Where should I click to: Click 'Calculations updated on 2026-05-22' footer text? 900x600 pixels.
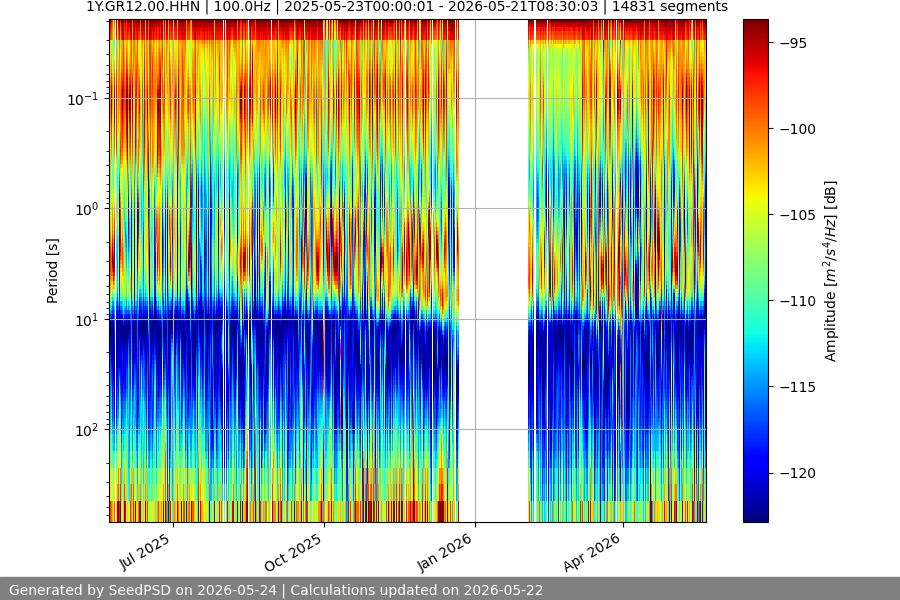(416, 590)
